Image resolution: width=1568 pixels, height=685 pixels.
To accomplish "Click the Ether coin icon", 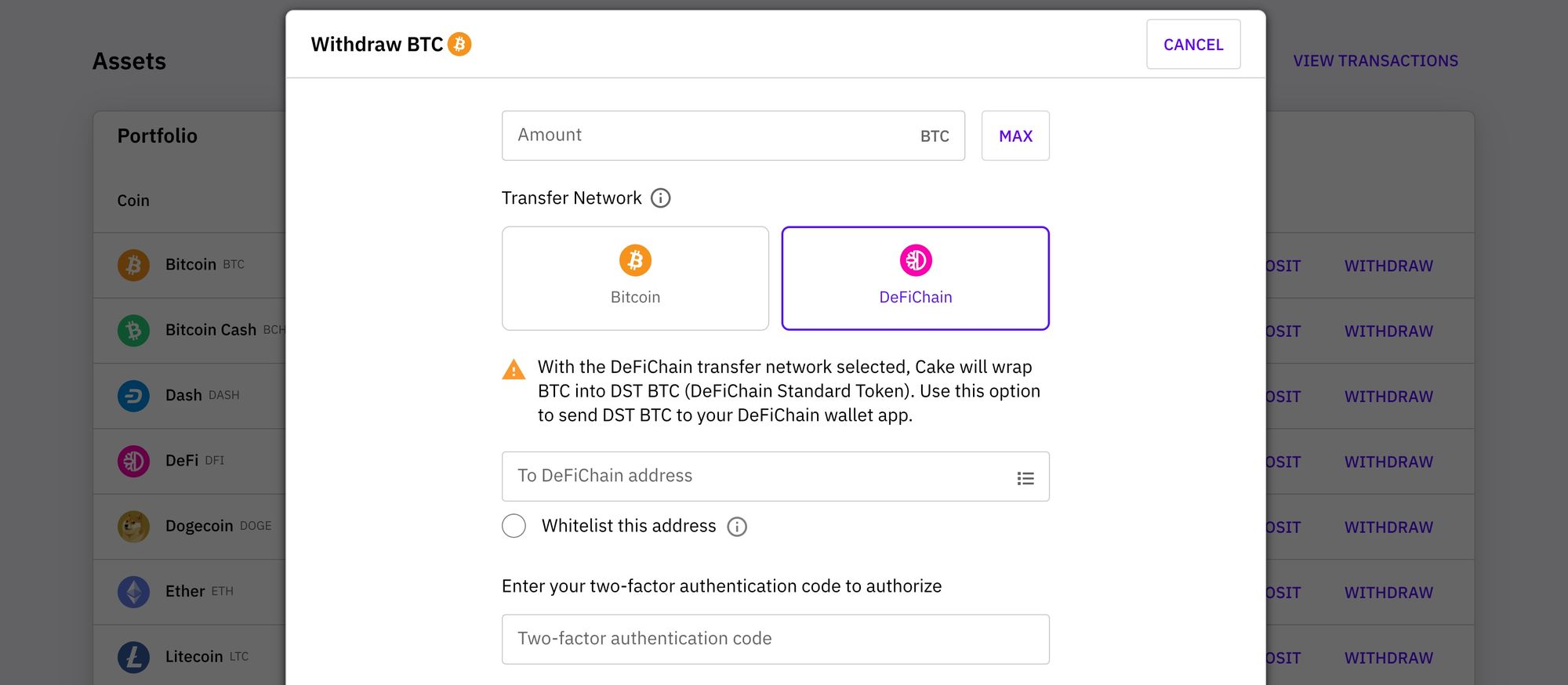I will 133,592.
